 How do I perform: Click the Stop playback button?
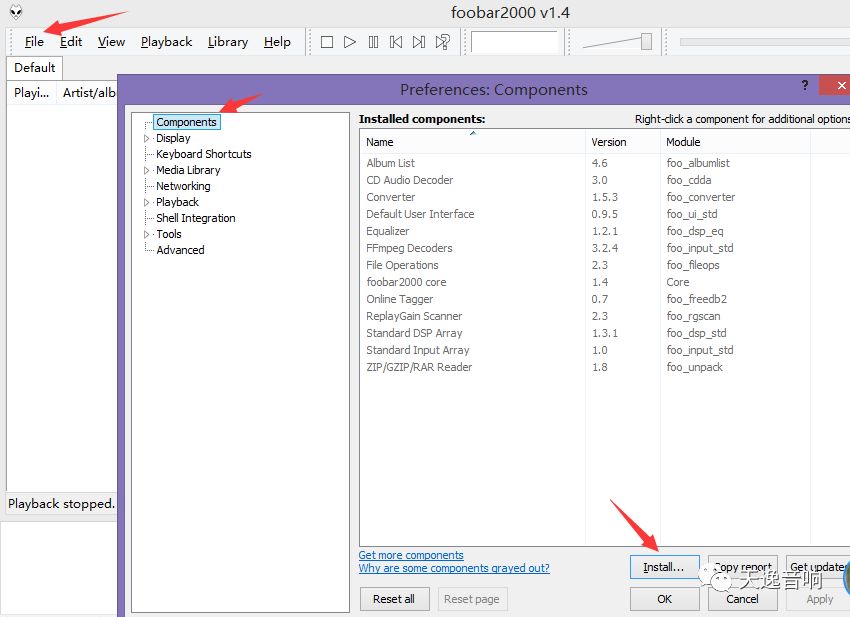point(327,42)
